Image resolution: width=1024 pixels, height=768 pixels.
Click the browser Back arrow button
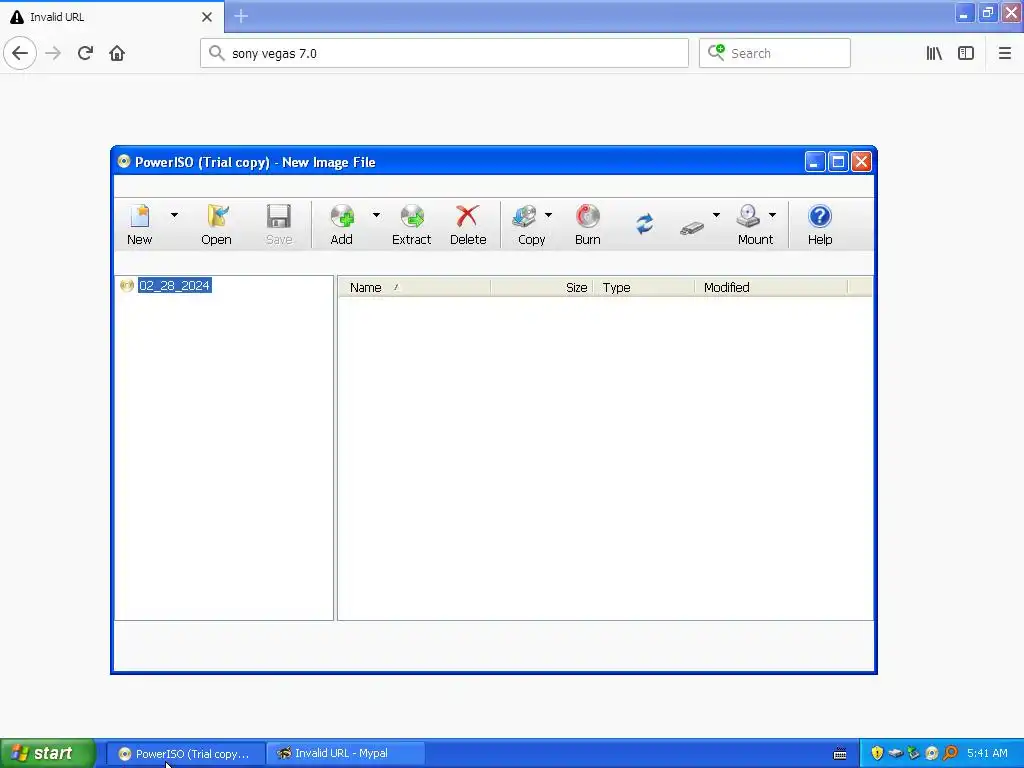20,53
